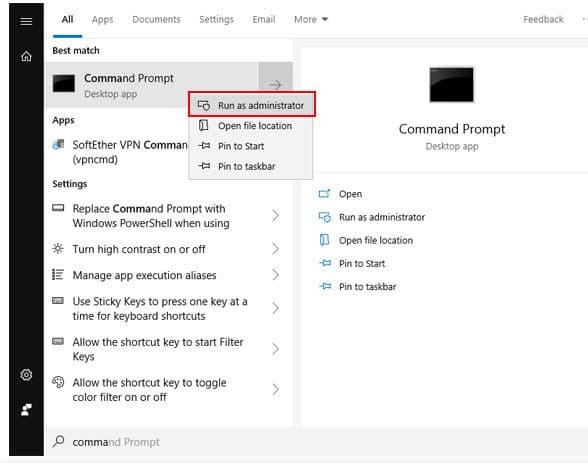Click the Feedback link
The image size is (588, 463).
[x=543, y=19]
